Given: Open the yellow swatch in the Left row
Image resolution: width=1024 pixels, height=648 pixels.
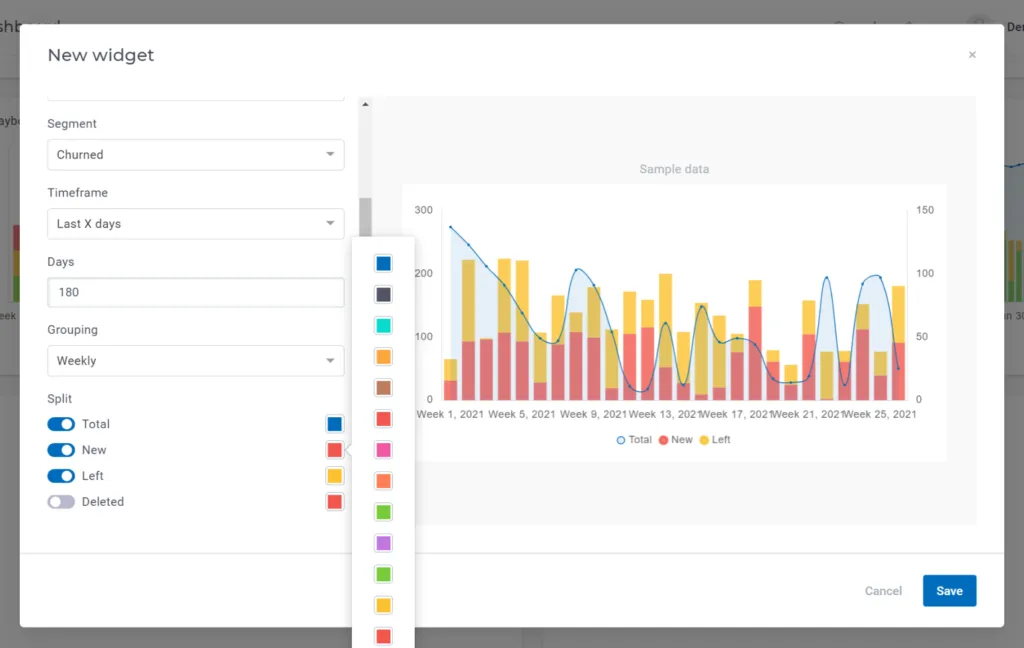Looking at the screenshot, I should (x=334, y=476).
